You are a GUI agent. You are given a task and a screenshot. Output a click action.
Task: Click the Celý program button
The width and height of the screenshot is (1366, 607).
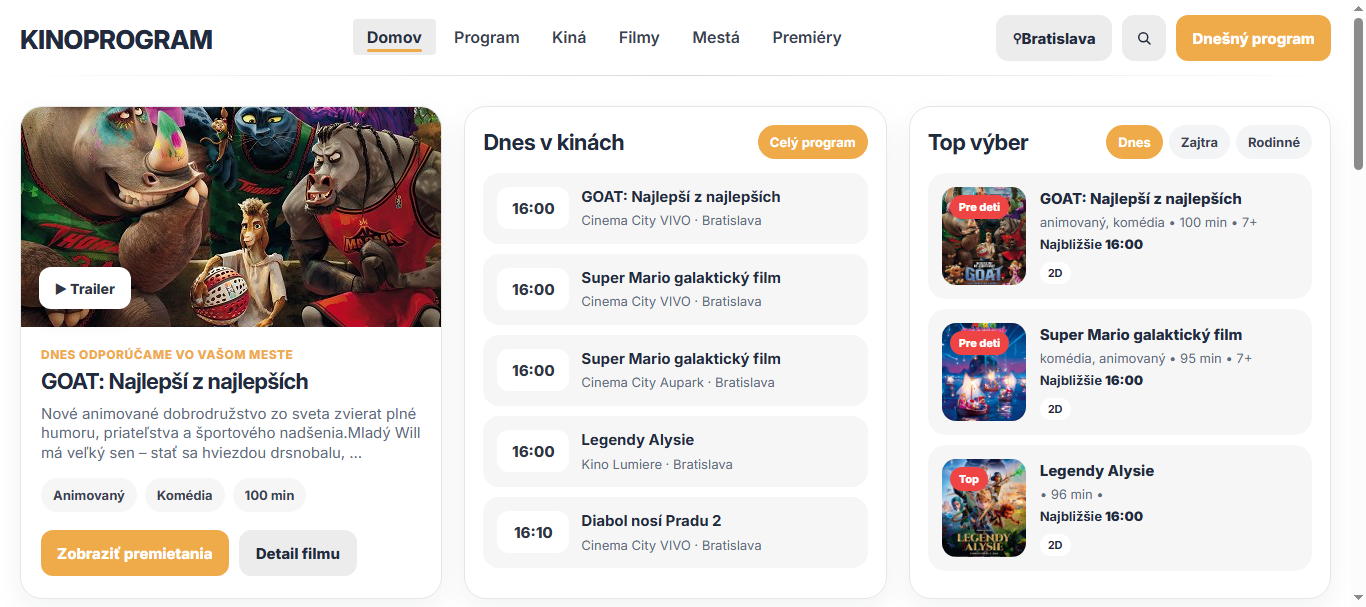(813, 142)
